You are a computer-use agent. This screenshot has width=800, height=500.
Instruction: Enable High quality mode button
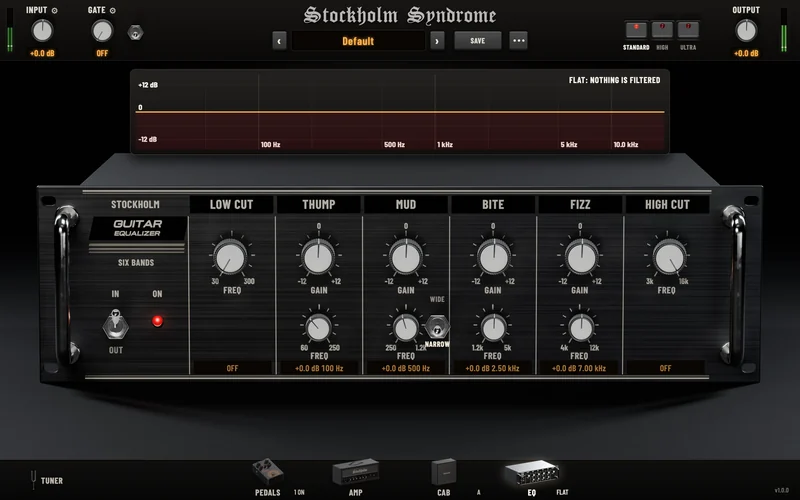[x=662, y=30]
